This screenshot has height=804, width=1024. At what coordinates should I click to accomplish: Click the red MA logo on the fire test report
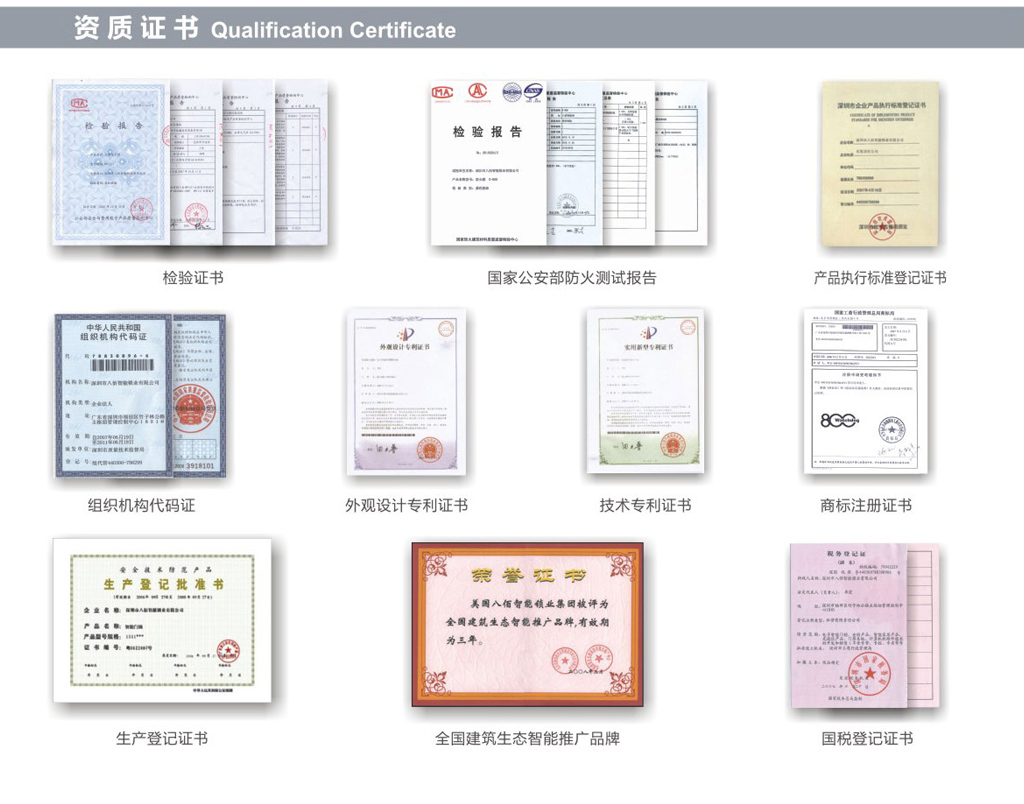pos(442,93)
